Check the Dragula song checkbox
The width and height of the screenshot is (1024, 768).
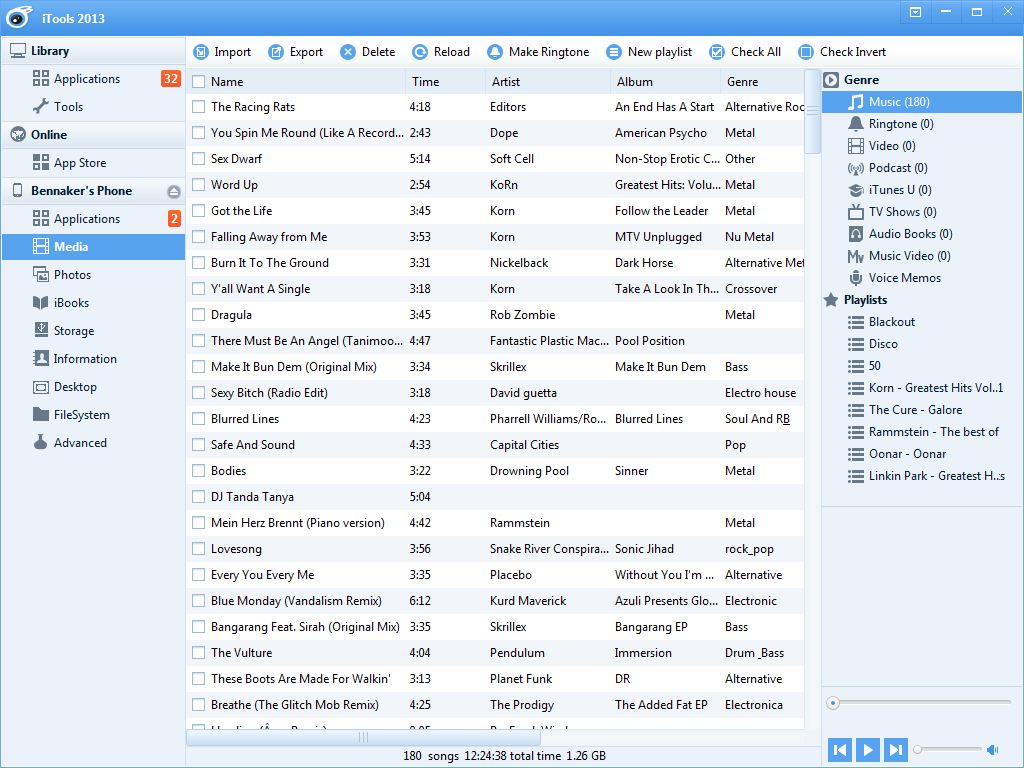coord(199,315)
